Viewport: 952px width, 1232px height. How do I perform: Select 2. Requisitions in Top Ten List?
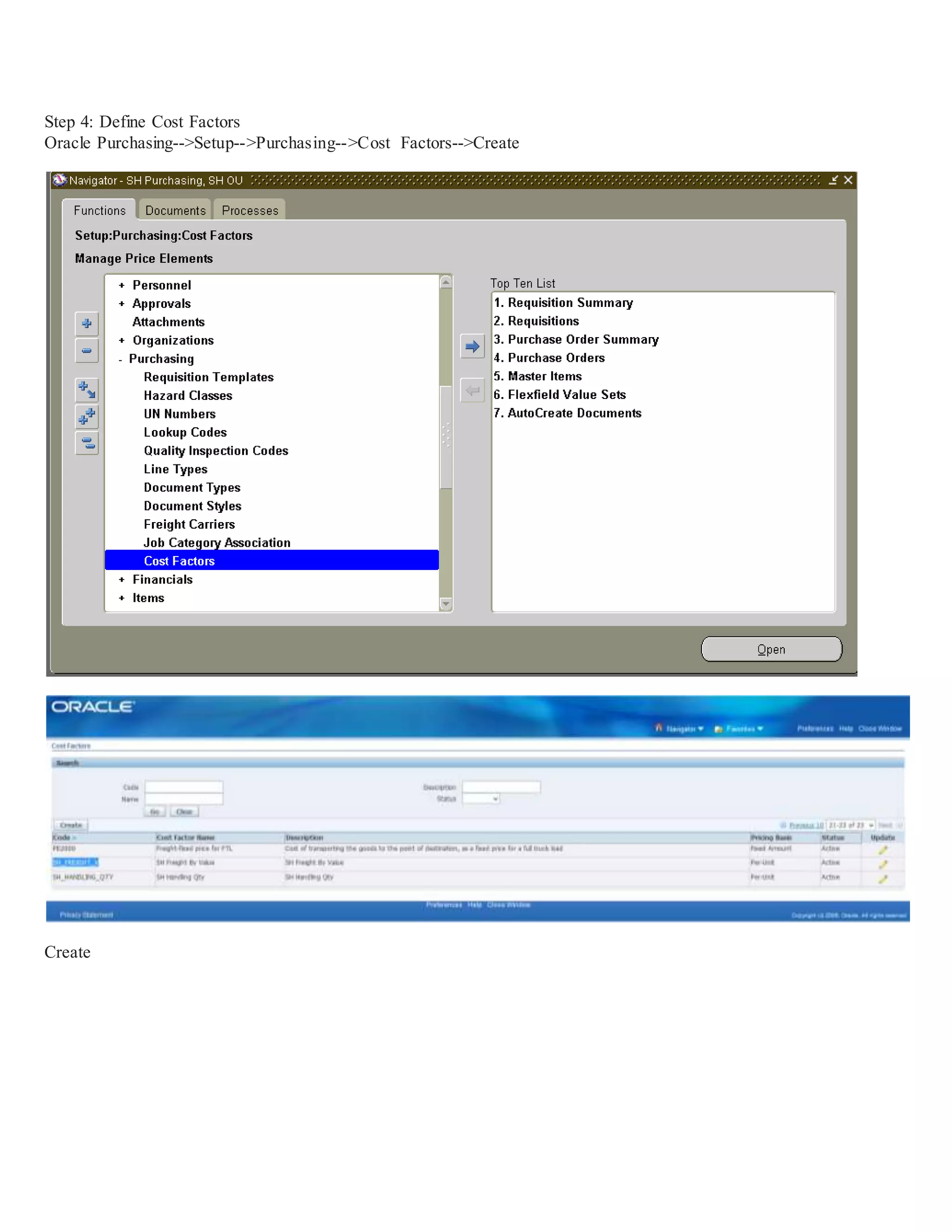(536, 322)
